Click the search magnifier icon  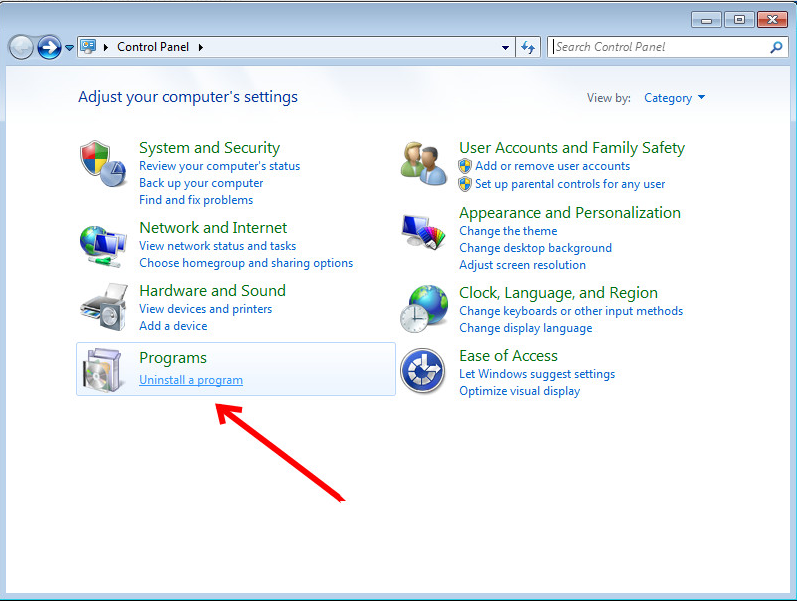coord(776,47)
